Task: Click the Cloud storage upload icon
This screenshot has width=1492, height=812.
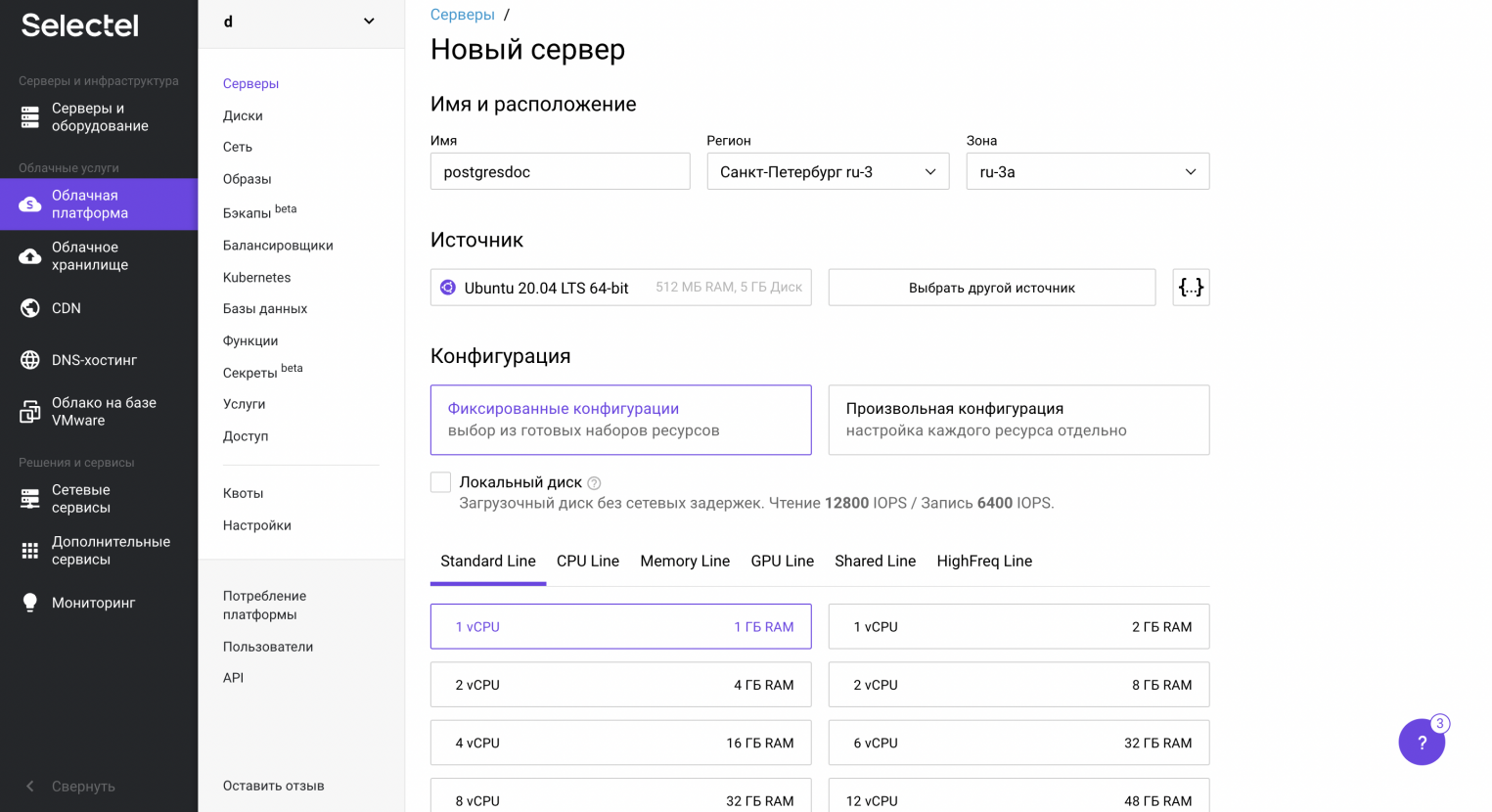Action: tap(30, 256)
